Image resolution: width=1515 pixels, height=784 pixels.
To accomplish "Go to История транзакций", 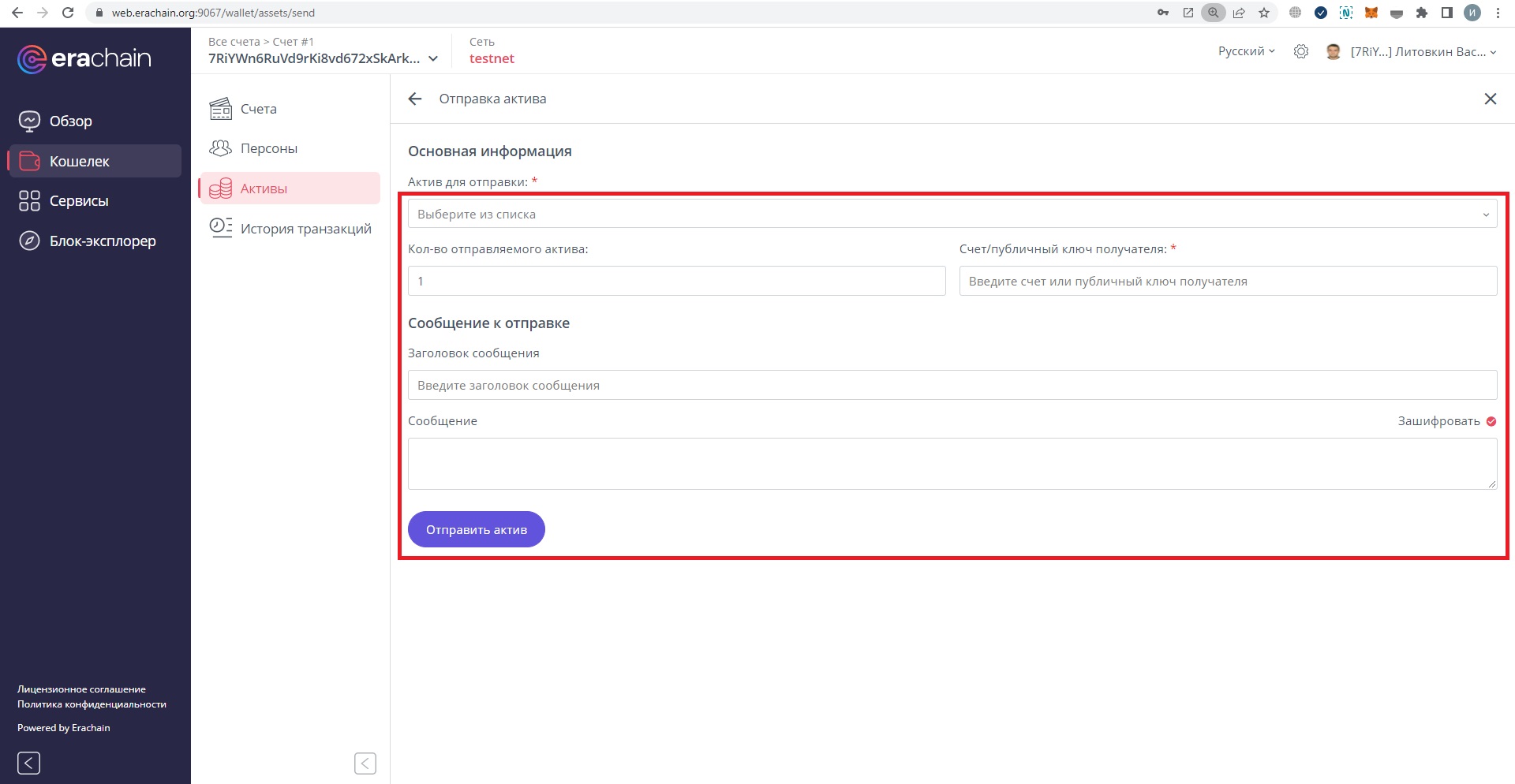I will pyautogui.click(x=305, y=229).
